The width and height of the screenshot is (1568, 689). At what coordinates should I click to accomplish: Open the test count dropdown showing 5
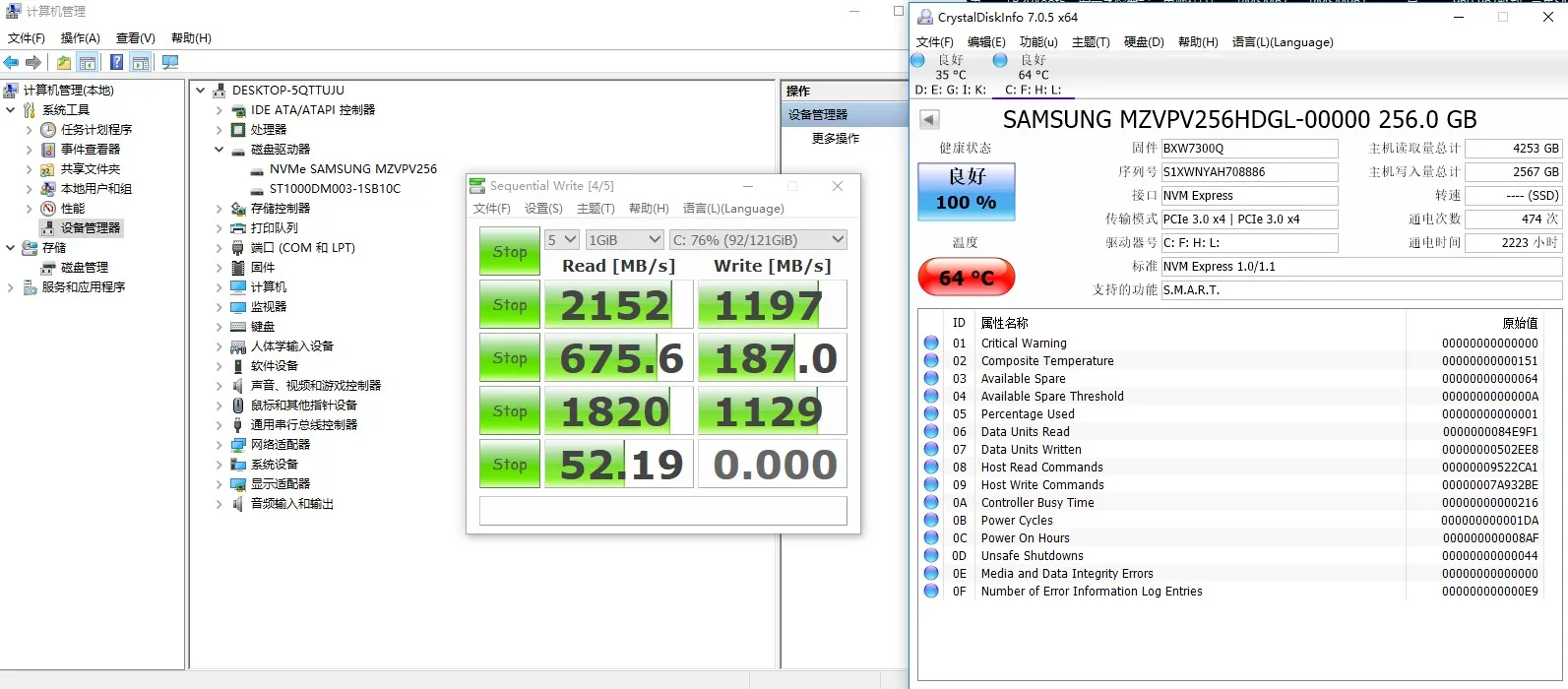562,240
